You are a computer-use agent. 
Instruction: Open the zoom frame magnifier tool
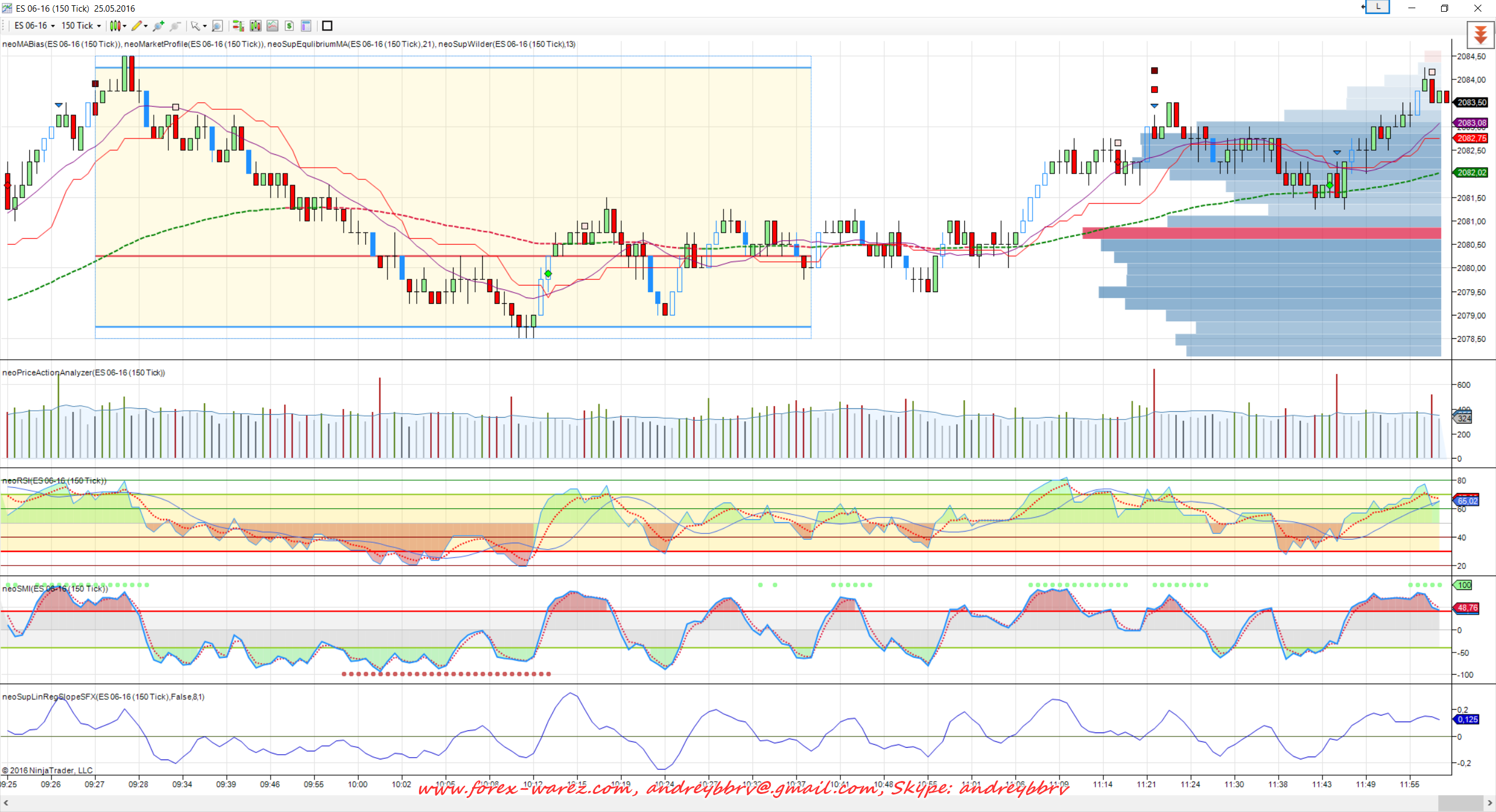[x=217, y=26]
